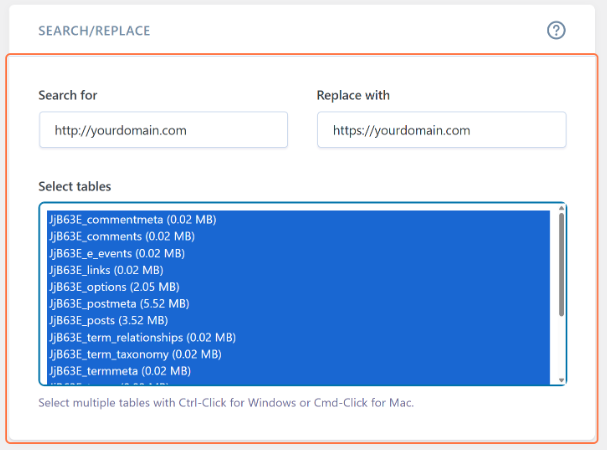Click the "Search for" label
The image size is (607, 450).
68,96
